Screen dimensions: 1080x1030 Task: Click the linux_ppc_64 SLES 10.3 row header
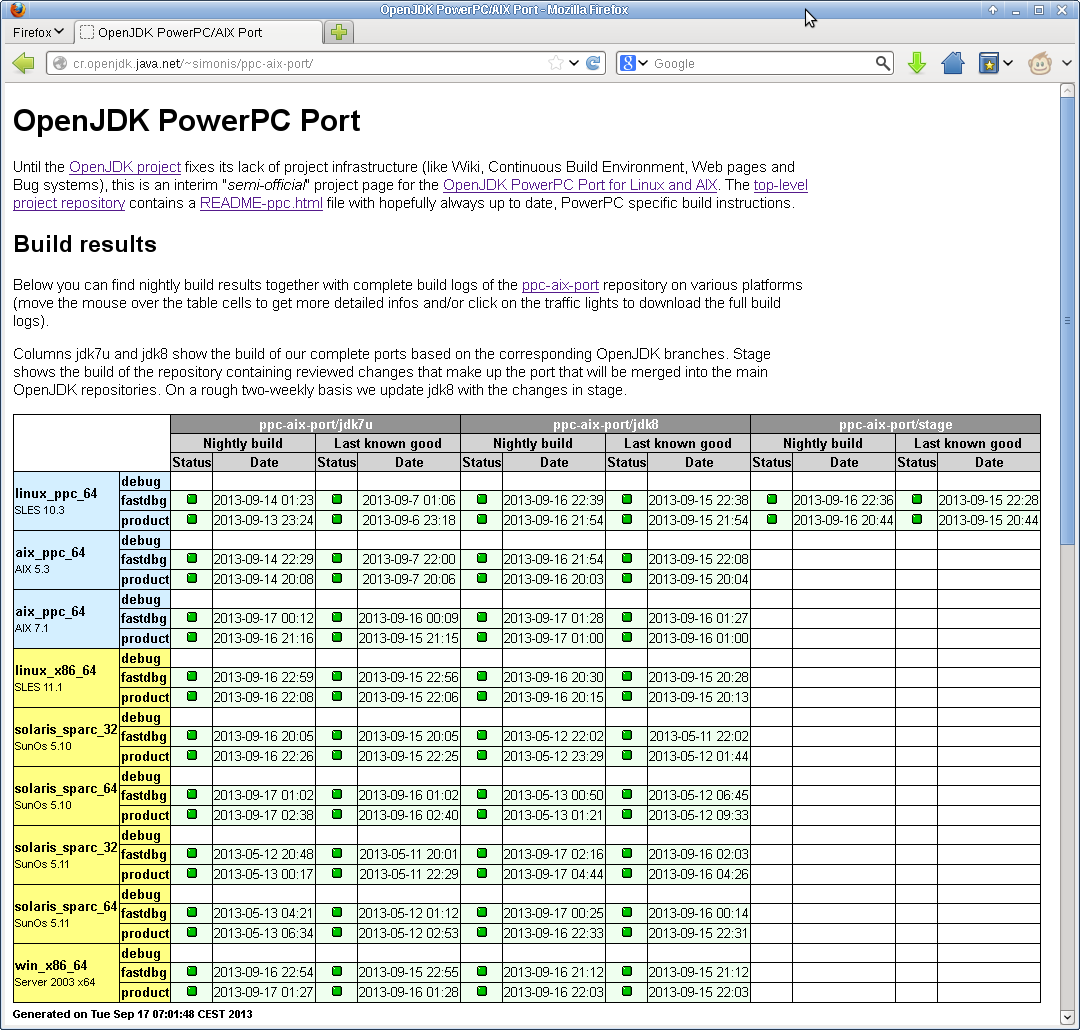pyautogui.click(x=66, y=501)
